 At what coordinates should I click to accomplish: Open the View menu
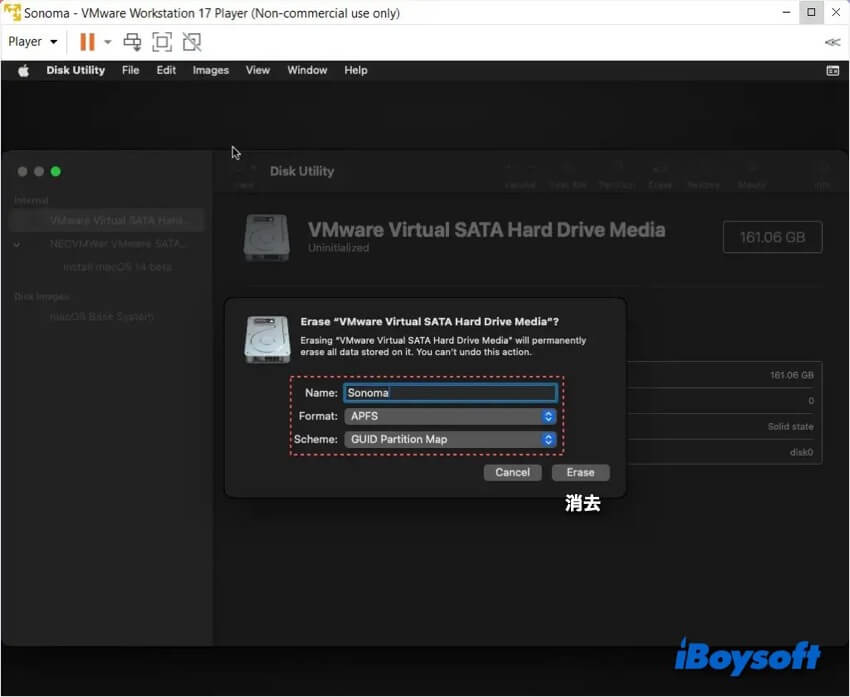click(257, 70)
